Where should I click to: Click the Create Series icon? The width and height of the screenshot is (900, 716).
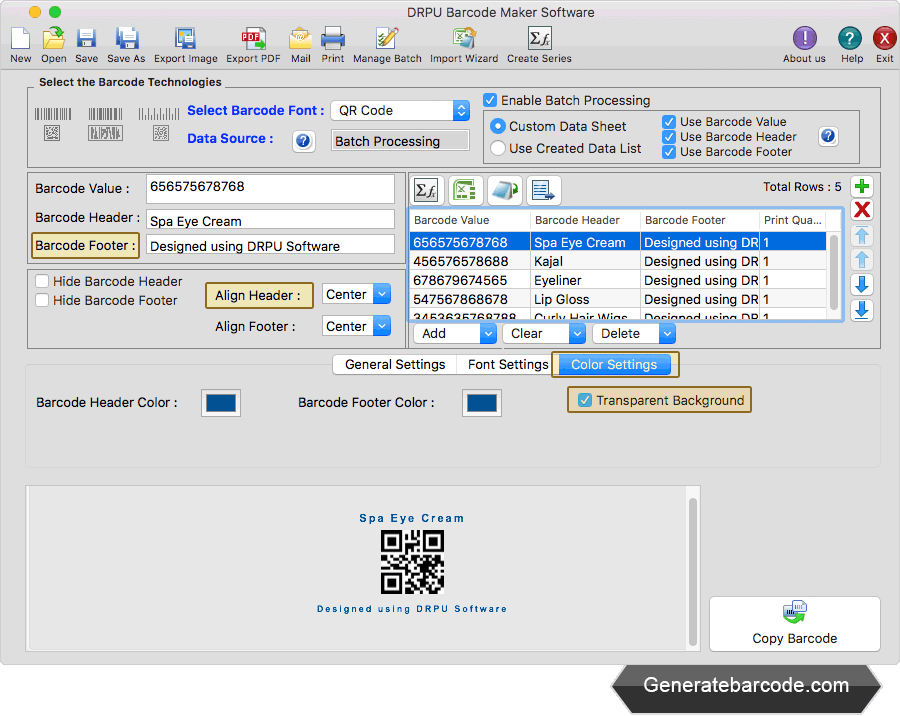pos(540,38)
